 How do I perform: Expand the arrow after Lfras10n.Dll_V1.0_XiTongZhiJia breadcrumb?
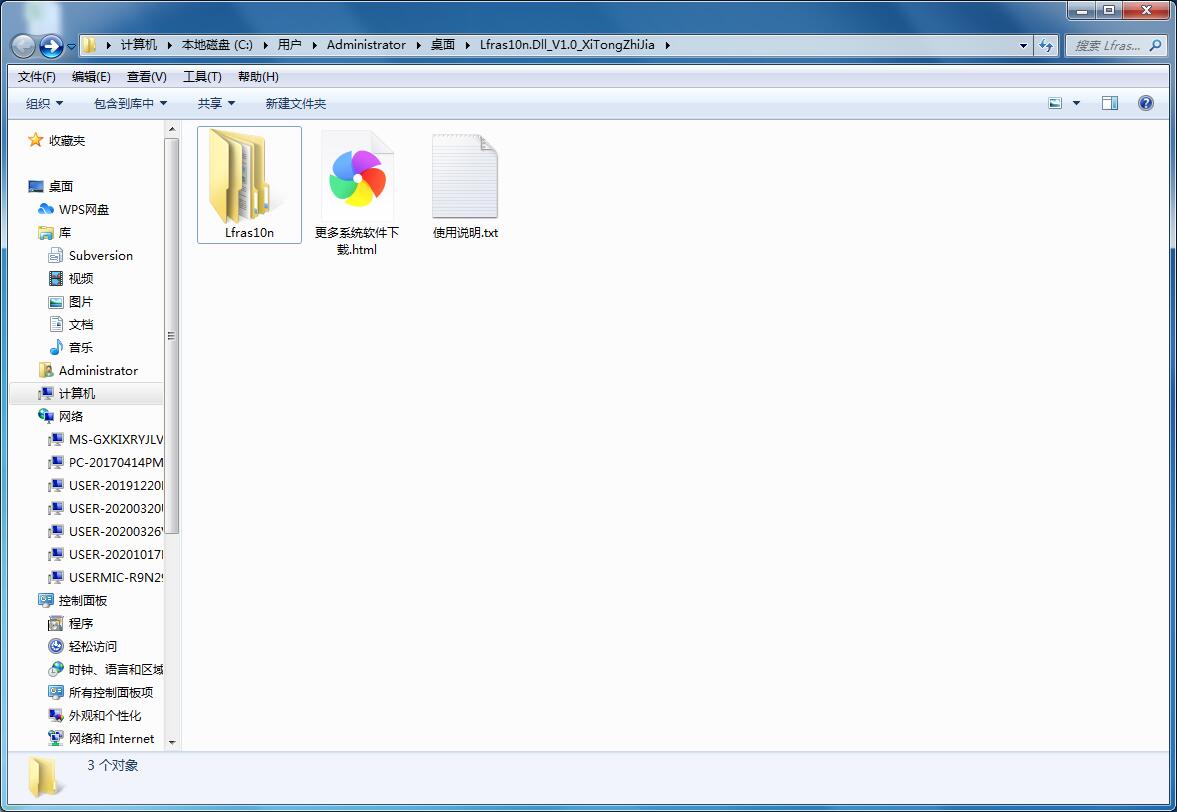(x=667, y=45)
